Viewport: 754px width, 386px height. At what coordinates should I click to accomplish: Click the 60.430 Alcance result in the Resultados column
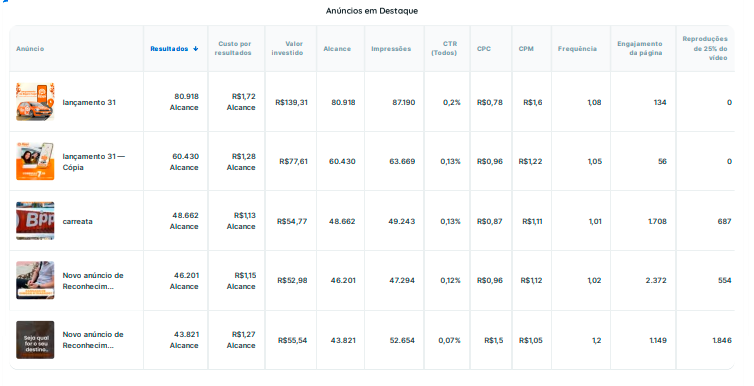tap(184, 162)
